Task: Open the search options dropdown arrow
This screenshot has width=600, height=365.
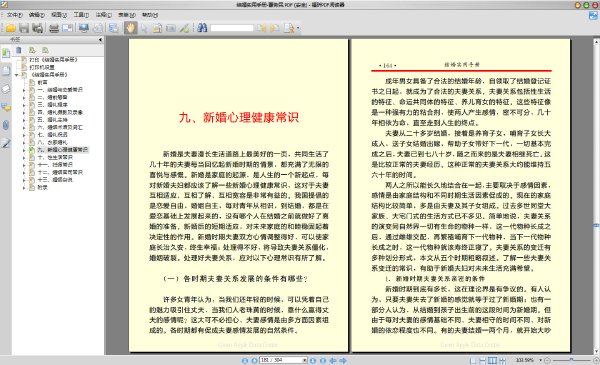Action: click(x=298, y=28)
